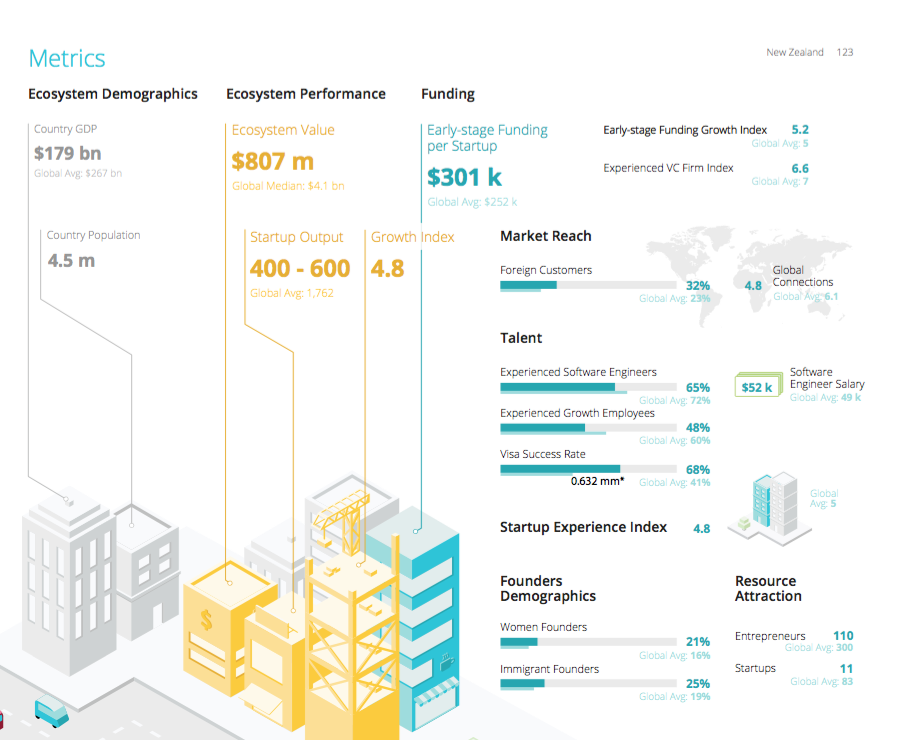Screen dimensions: 914x740
Task: Click the Experienced VC Firm Index label
Action: [x=668, y=168]
